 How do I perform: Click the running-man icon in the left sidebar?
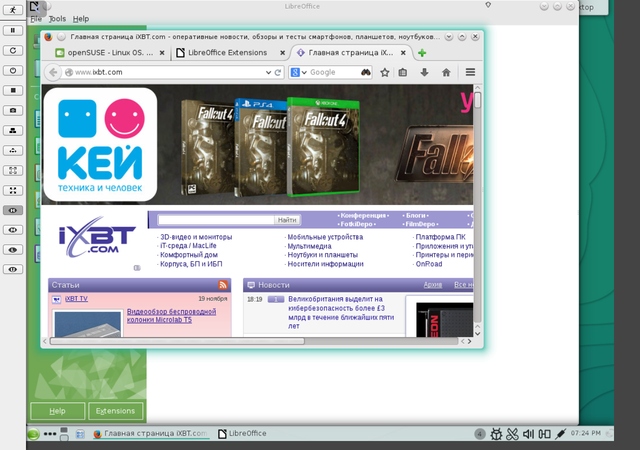click(x=13, y=10)
